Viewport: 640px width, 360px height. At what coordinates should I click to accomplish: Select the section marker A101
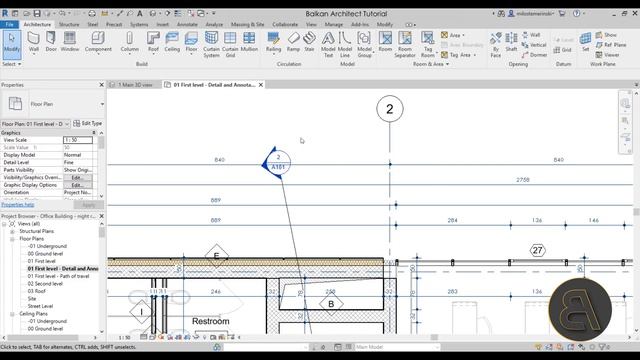point(276,163)
